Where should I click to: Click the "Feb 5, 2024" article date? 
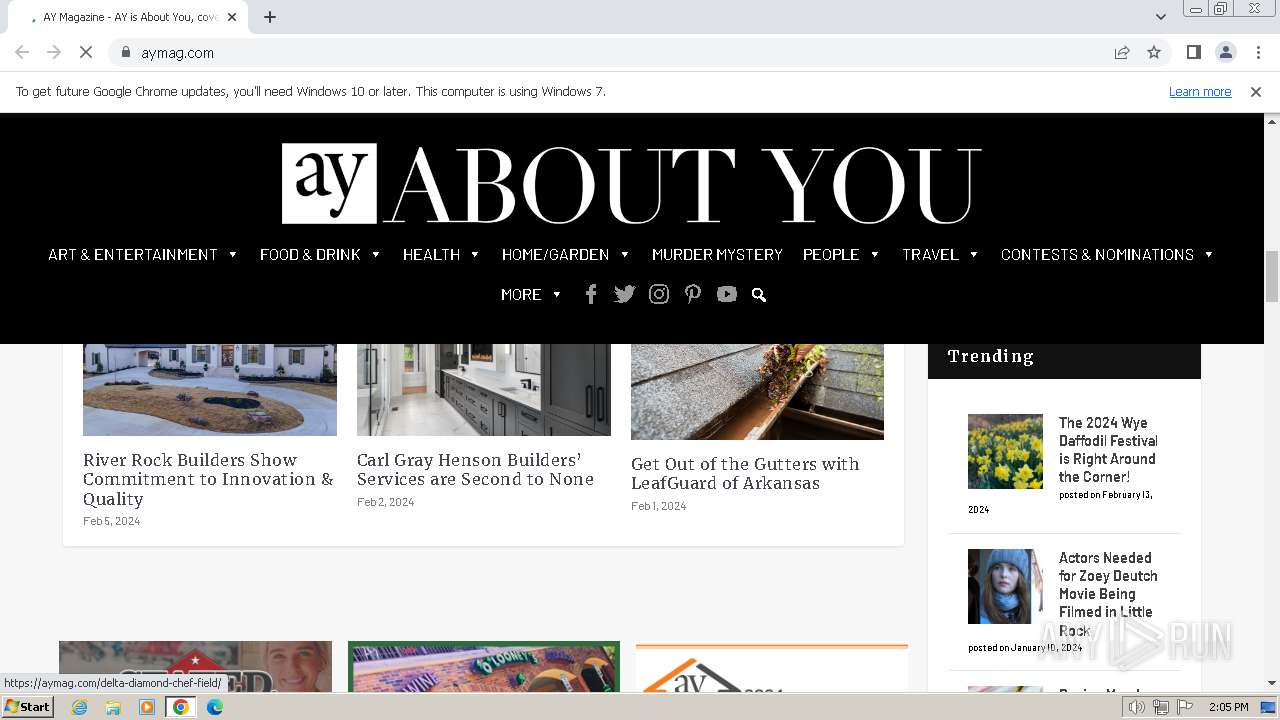pos(111,521)
